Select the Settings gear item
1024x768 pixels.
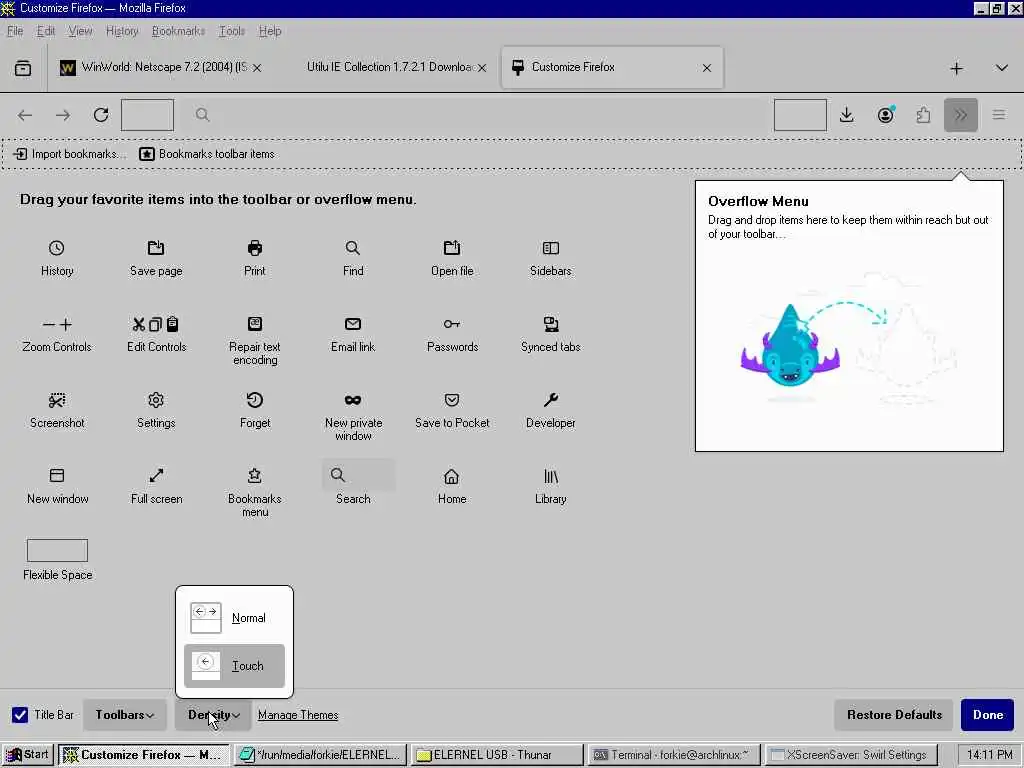click(156, 410)
